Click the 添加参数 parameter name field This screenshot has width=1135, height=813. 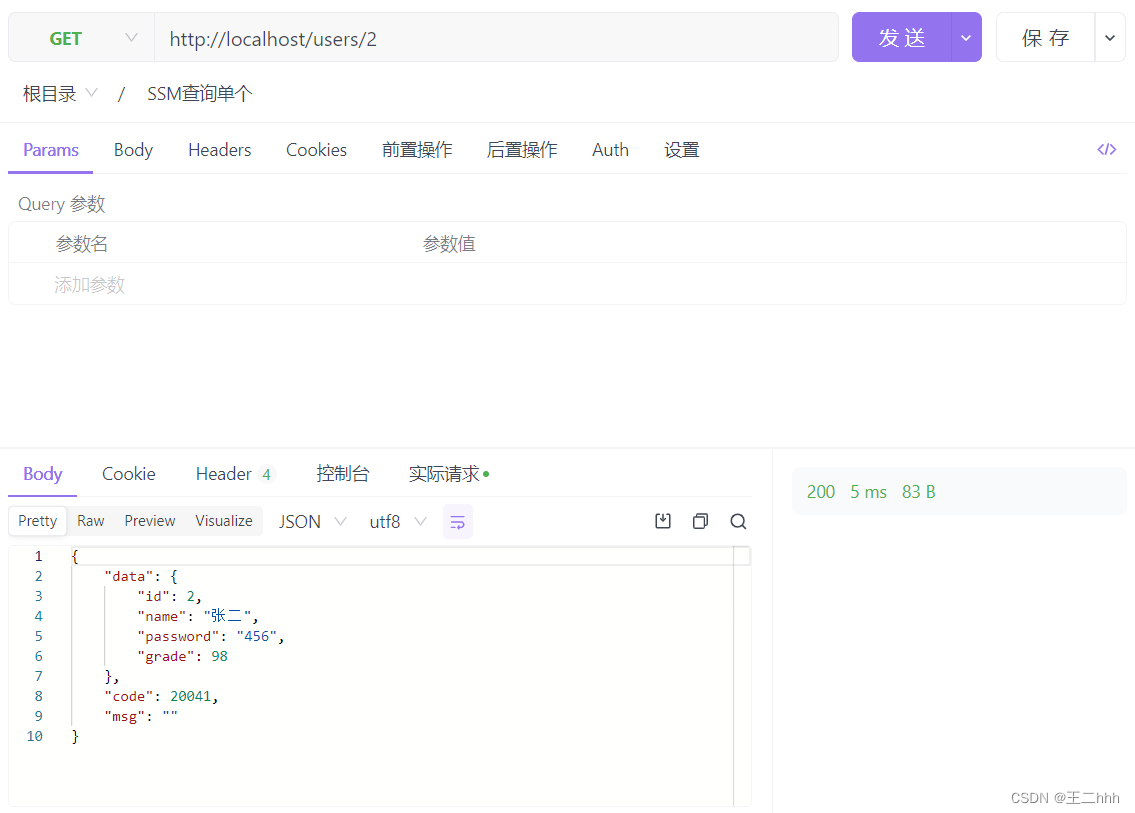coord(90,285)
